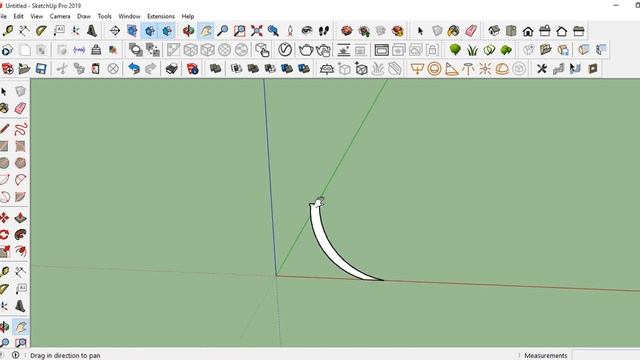Select the Scale tool
This screenshot has height=360, width=640.
[4, 251]
